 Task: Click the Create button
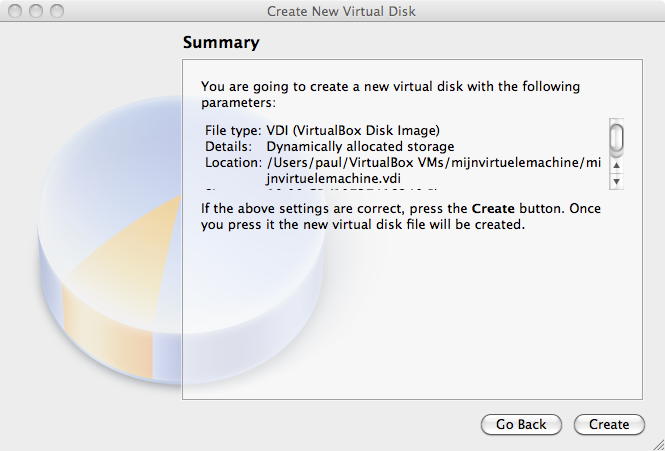click(x=609, y=424)
